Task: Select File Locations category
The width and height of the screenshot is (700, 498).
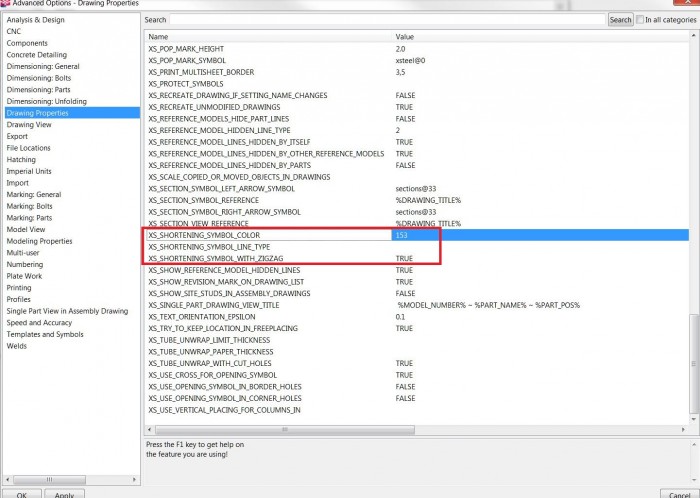Action: [29, 148]
